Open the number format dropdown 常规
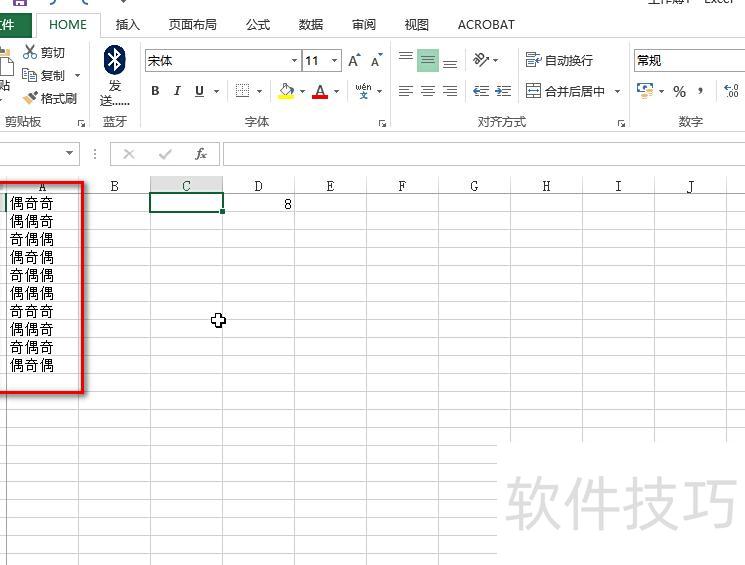This screenshot has width=745, height=565. pos(688,61)
